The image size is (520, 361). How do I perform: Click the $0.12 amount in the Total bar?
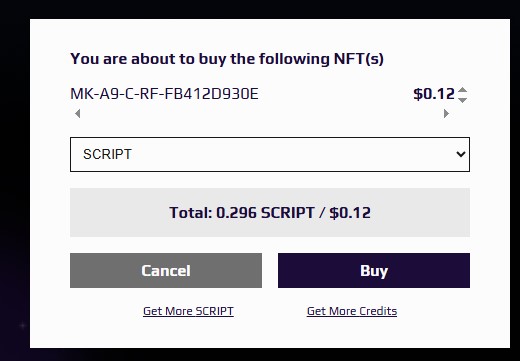tap(350, 213)
